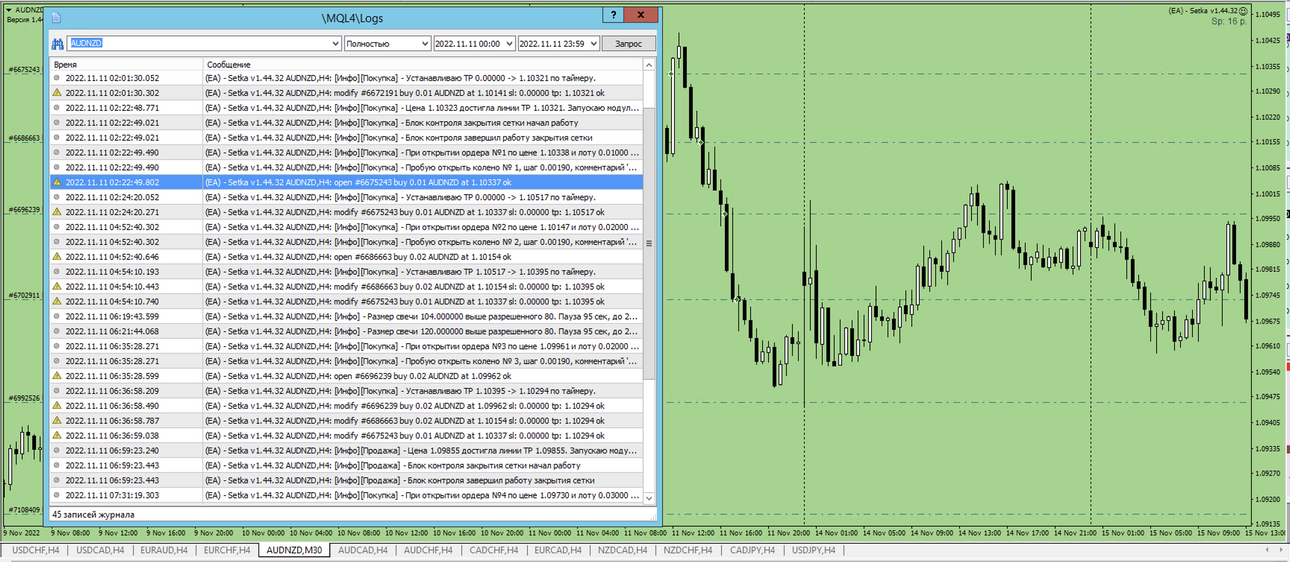Click the Время column header
The image size is (1290, 562).
point(126,64)
